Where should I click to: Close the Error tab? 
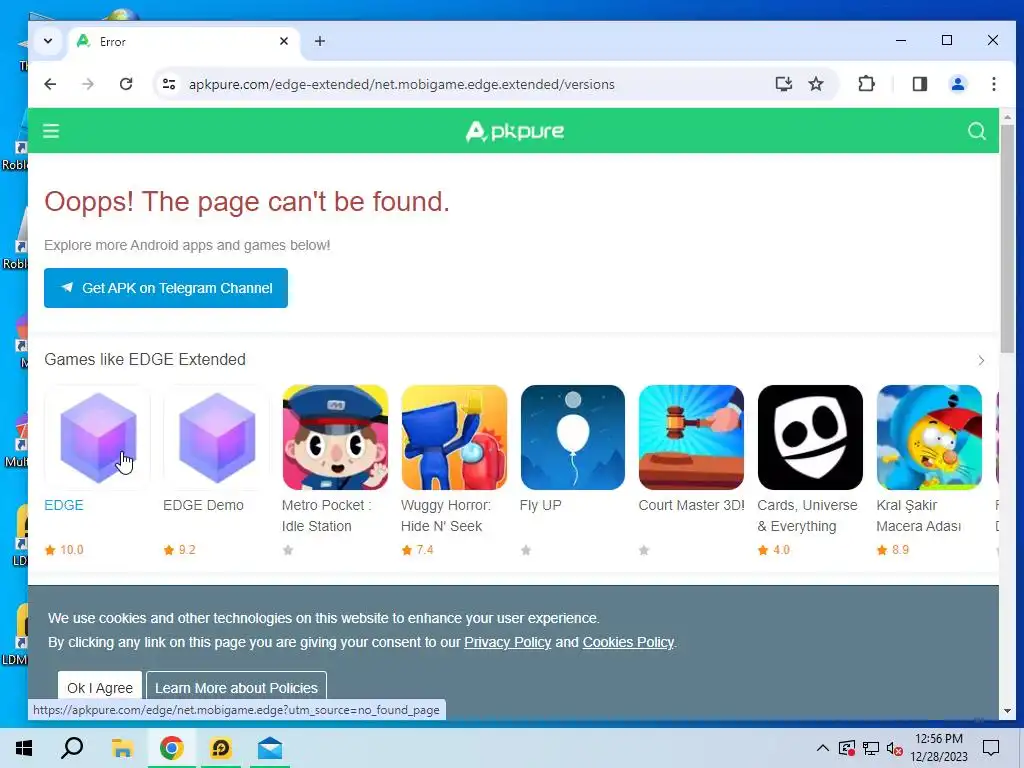pos(284,41)
